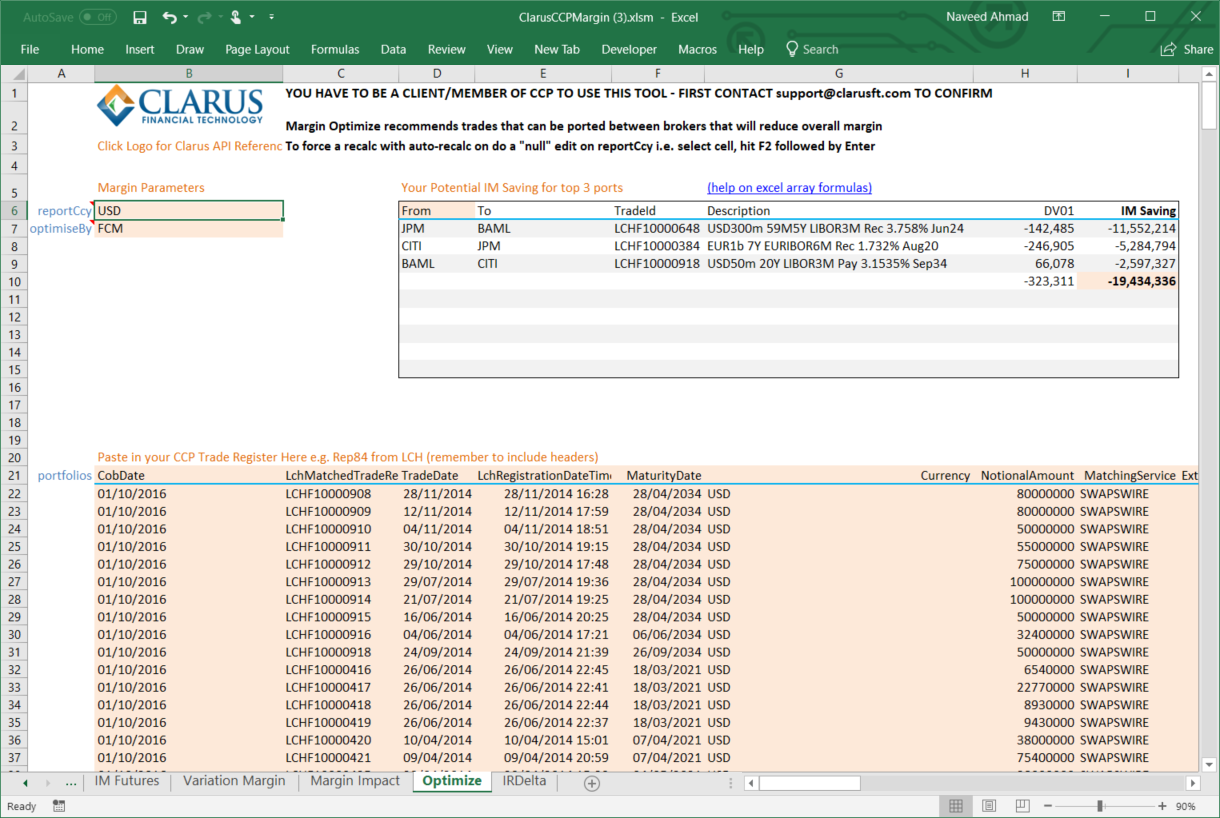Switch to the Variation Margin sheet tab
Screen dimensions: 1220x818
pos(234,781)
